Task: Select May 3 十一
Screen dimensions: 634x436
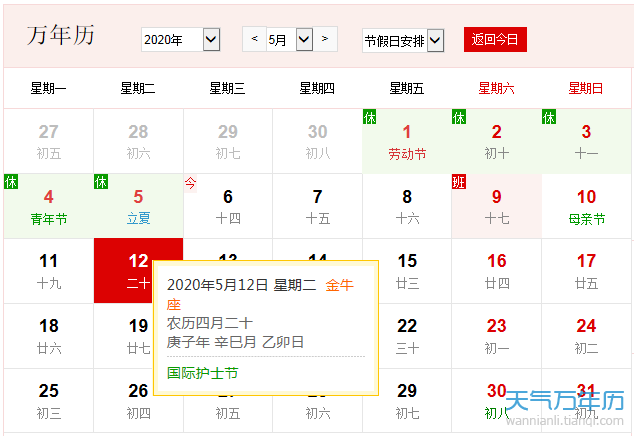Action: [x=586, y=141]
